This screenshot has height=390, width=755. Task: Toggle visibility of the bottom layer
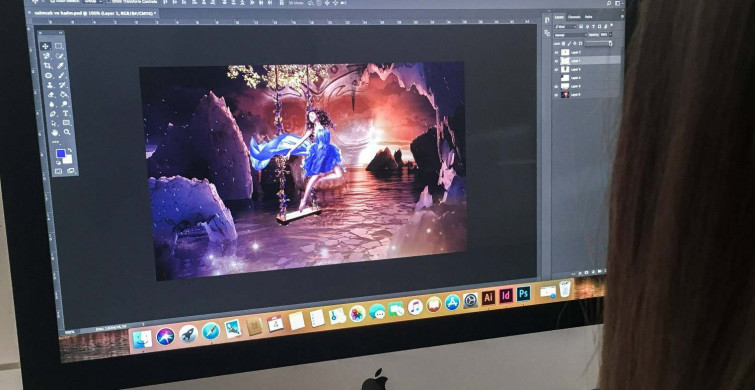[x=556, y=95]
